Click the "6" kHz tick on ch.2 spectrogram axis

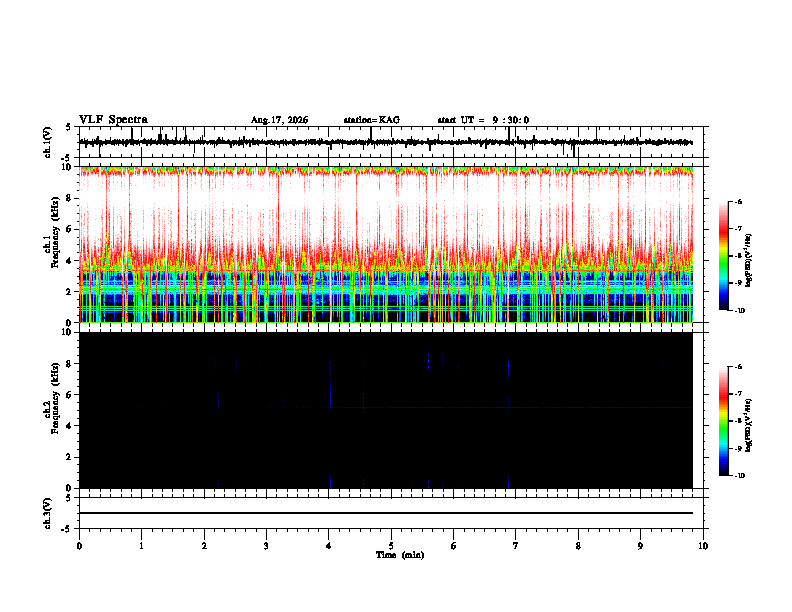coord(70,395)
